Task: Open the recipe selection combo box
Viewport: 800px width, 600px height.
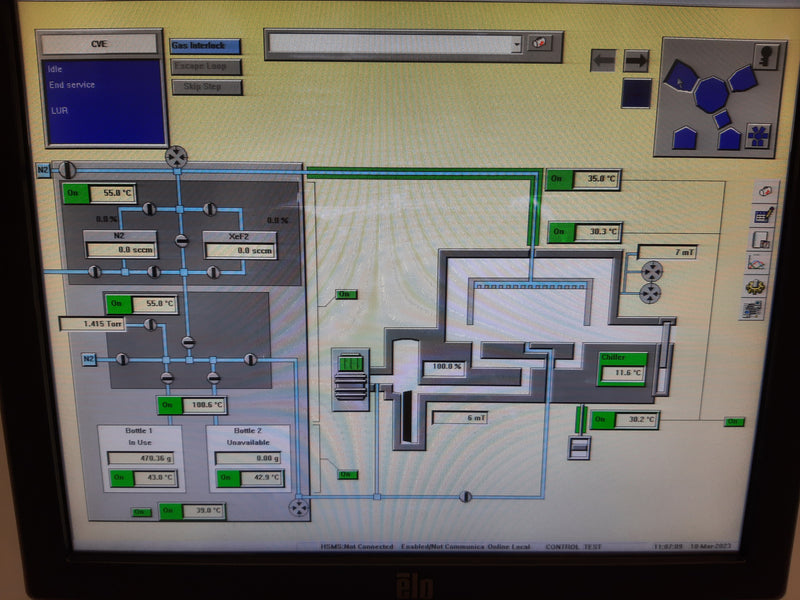Action: [x=389, y=44]
